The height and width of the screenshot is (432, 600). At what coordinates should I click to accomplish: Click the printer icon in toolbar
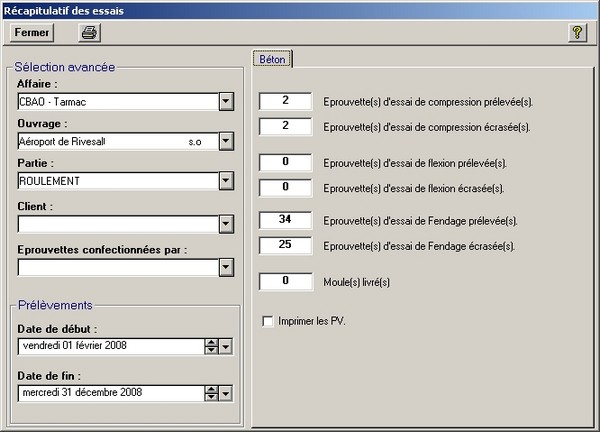[x=89, y=32]
